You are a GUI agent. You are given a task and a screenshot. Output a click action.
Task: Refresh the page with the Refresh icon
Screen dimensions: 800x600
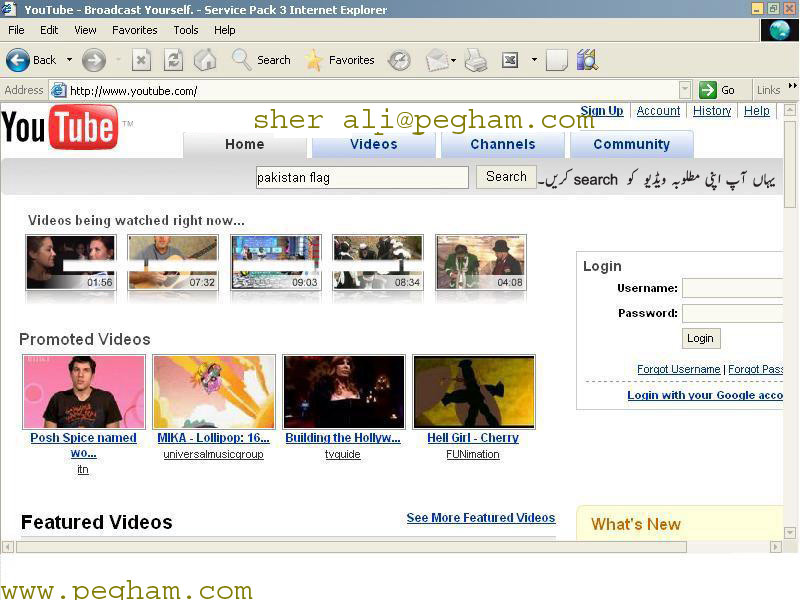click(x=173, y=60)
